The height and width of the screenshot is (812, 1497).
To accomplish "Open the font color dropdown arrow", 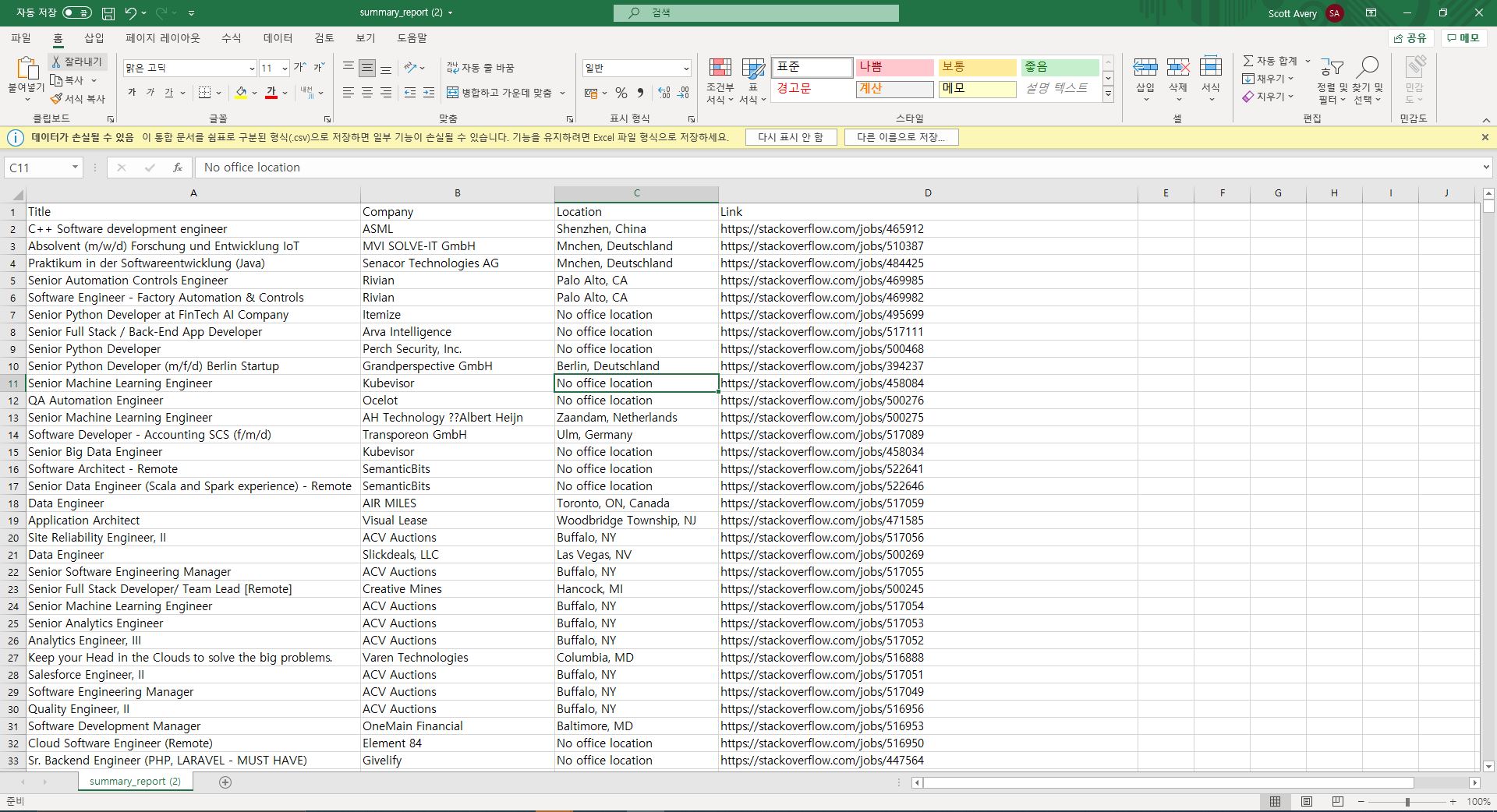I will (x=285, y=93).
